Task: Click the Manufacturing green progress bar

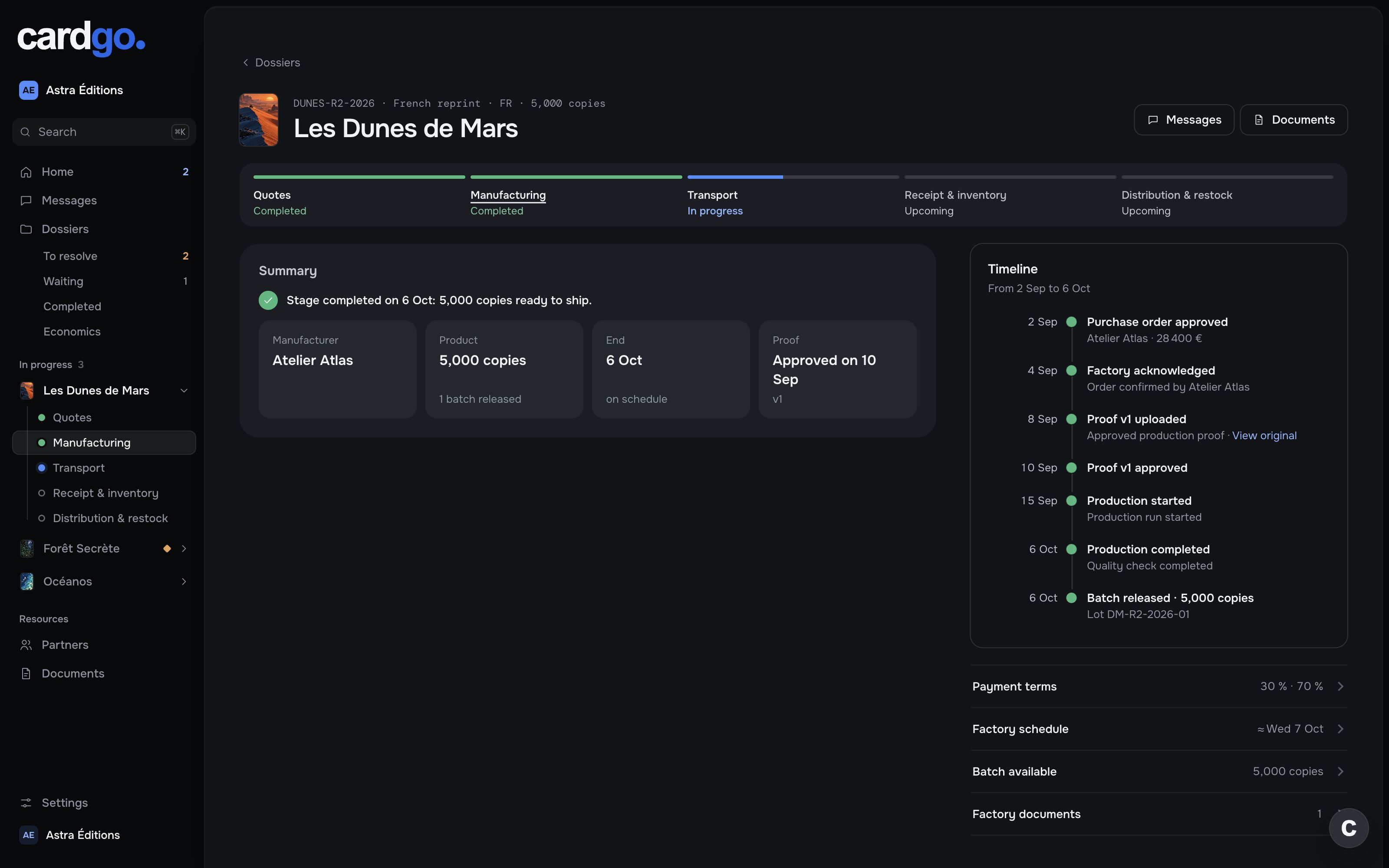Action: pos(576,177)
